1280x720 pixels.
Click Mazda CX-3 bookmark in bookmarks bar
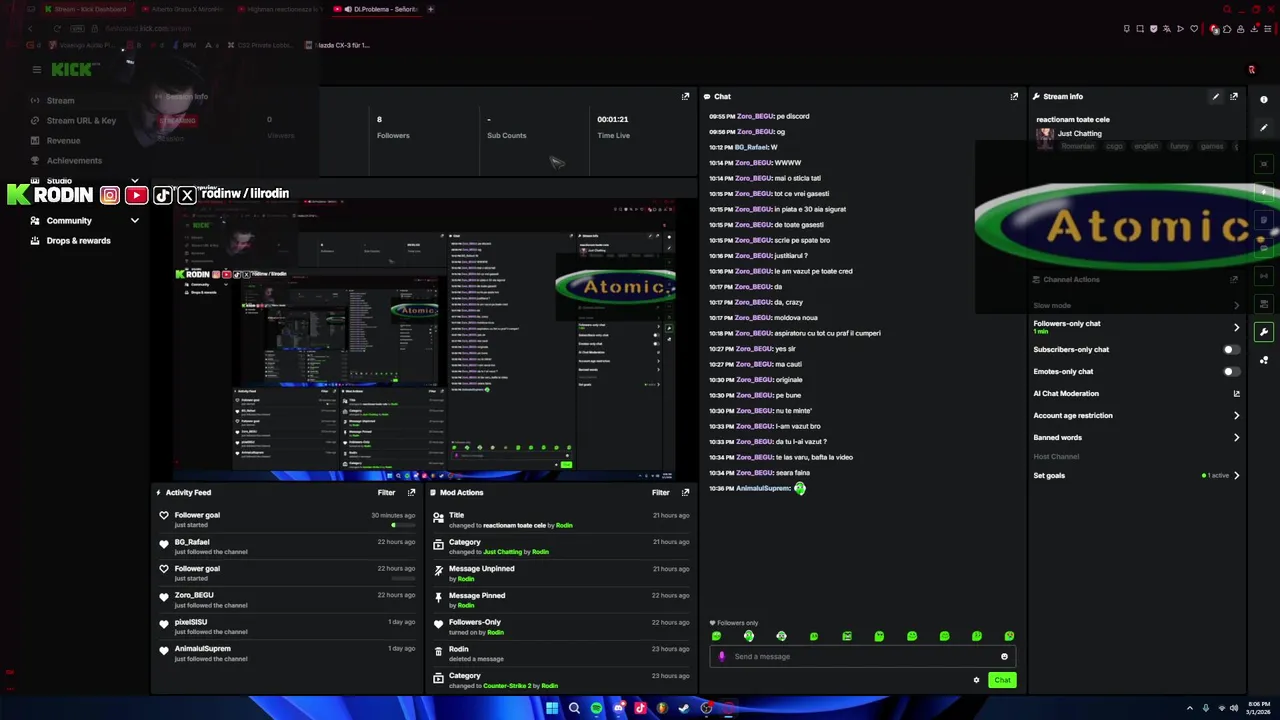coord(337,45)
